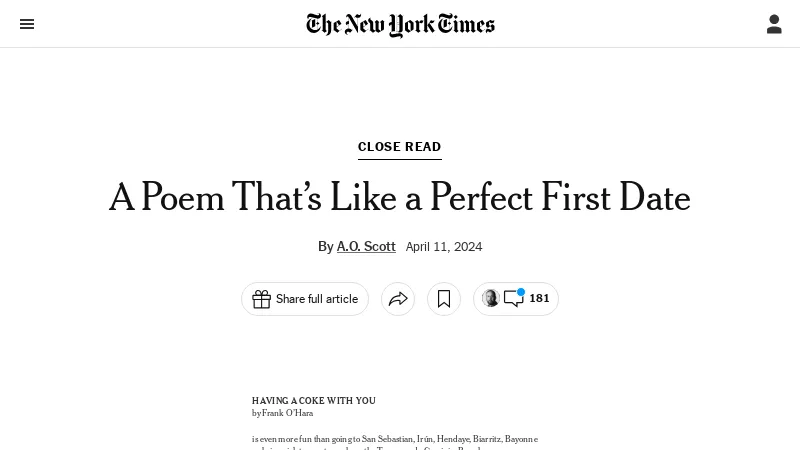Image resolution: width=800 pixels, height=450 pixels.
Task: Click the New York Times logo
Action: click(x=400, y=24)
